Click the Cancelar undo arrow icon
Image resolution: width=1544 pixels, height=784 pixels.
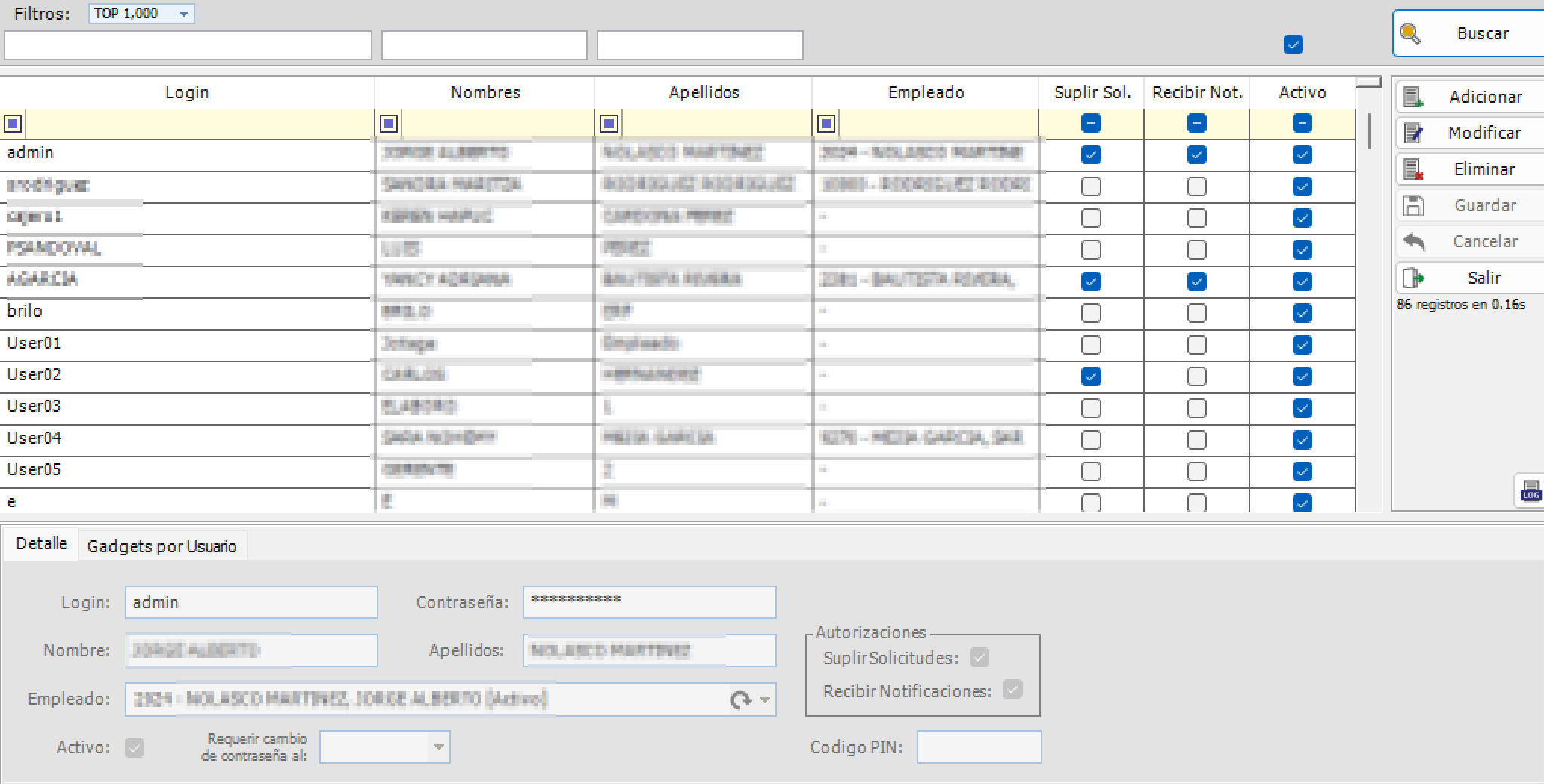point(1415,241)
